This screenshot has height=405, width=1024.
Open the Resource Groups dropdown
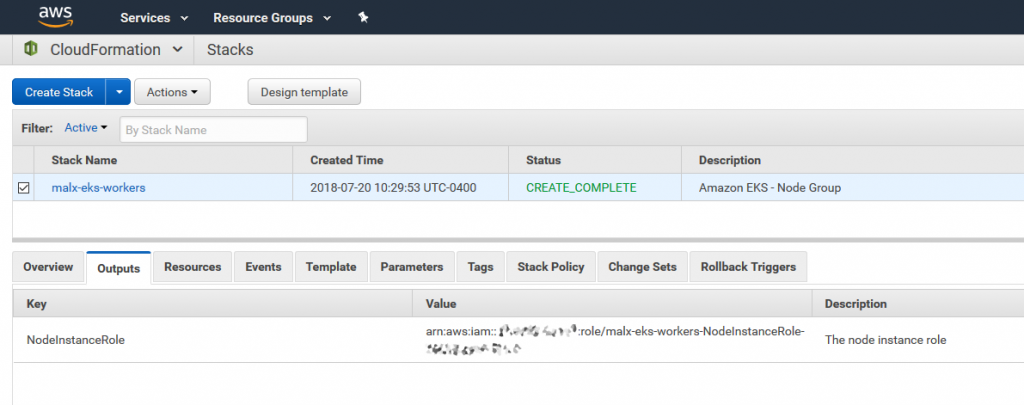[272, 18]
